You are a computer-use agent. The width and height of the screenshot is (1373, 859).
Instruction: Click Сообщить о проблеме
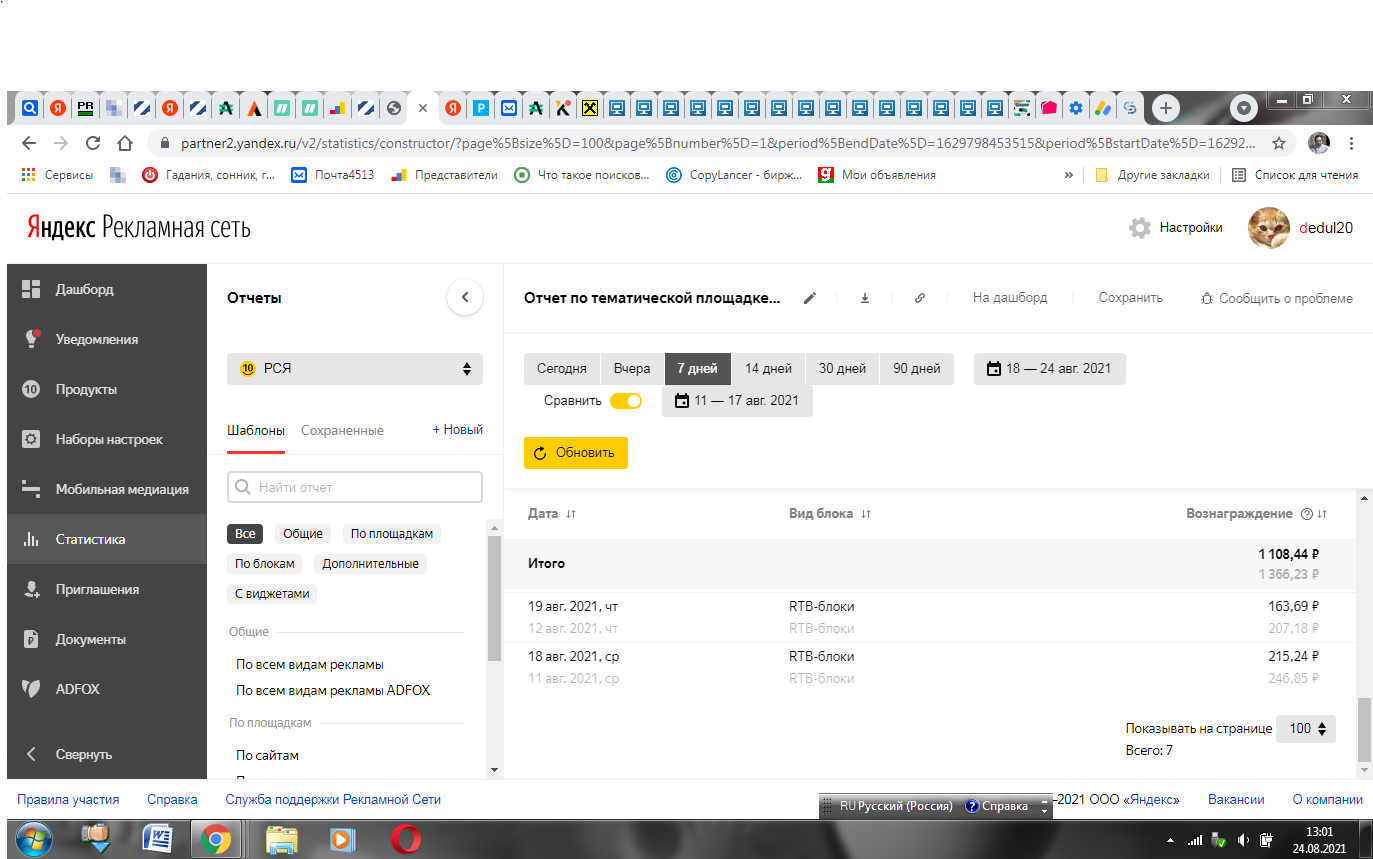[1277, 298]
